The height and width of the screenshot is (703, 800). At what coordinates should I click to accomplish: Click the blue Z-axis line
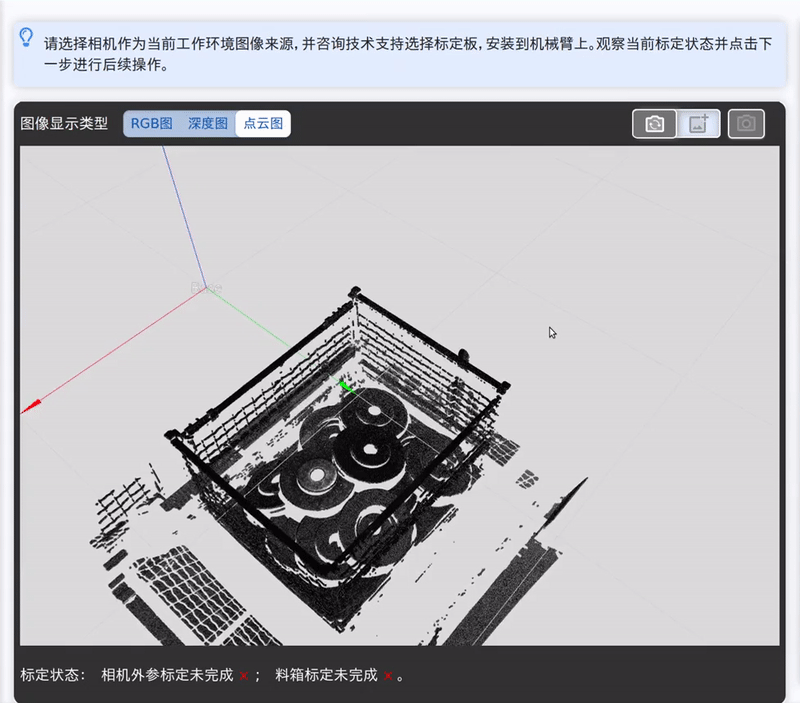[x=190, y=220]
